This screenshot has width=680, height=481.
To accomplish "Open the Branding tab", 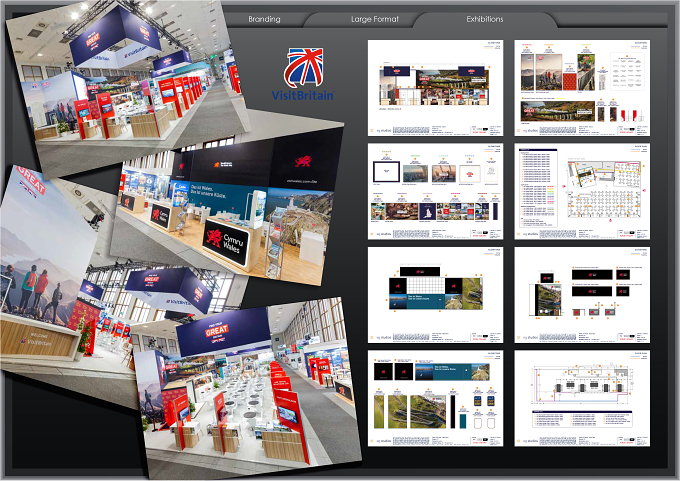I will tap(264, 19).
